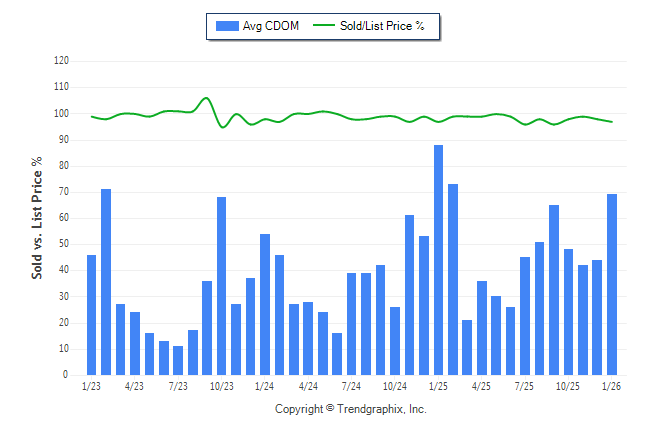The width and height of the screenshot is (646, 434).
Task: Click the 100 y-axis label
Action: pos(61,113)
